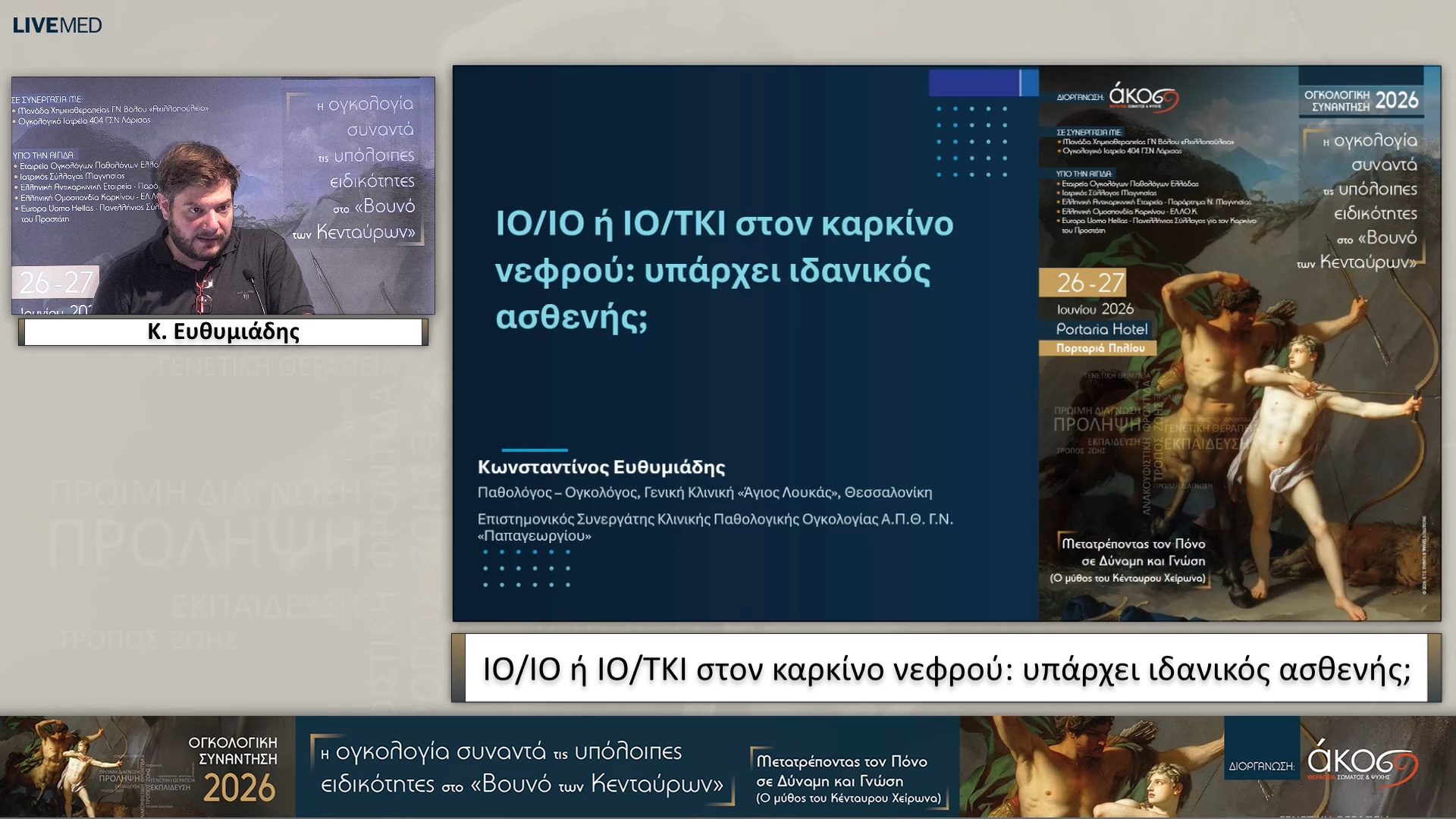The height and width of the screenshot is (819, 1456).
Task: Click the άκος organizer logo on the slide
Action: coord(1143,97)
